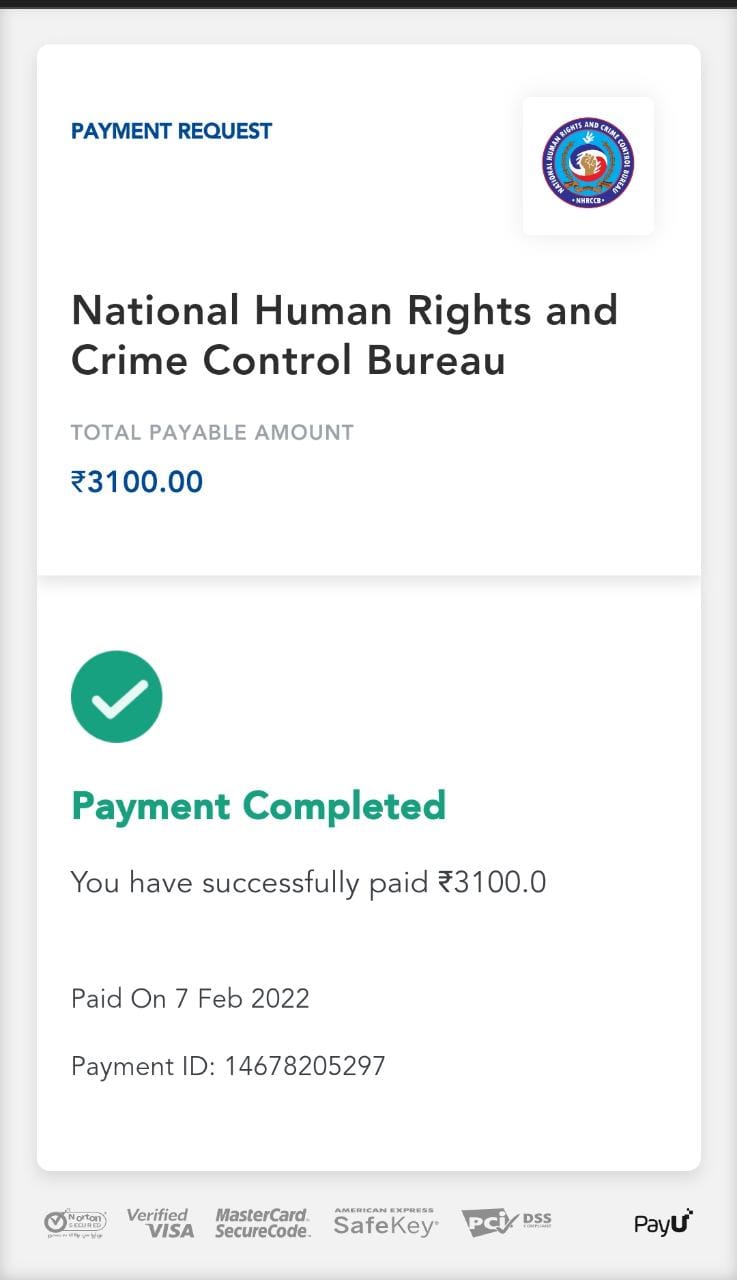Click the green checkmark success icon
This screenshot has width=737, height=1280.
117,696
